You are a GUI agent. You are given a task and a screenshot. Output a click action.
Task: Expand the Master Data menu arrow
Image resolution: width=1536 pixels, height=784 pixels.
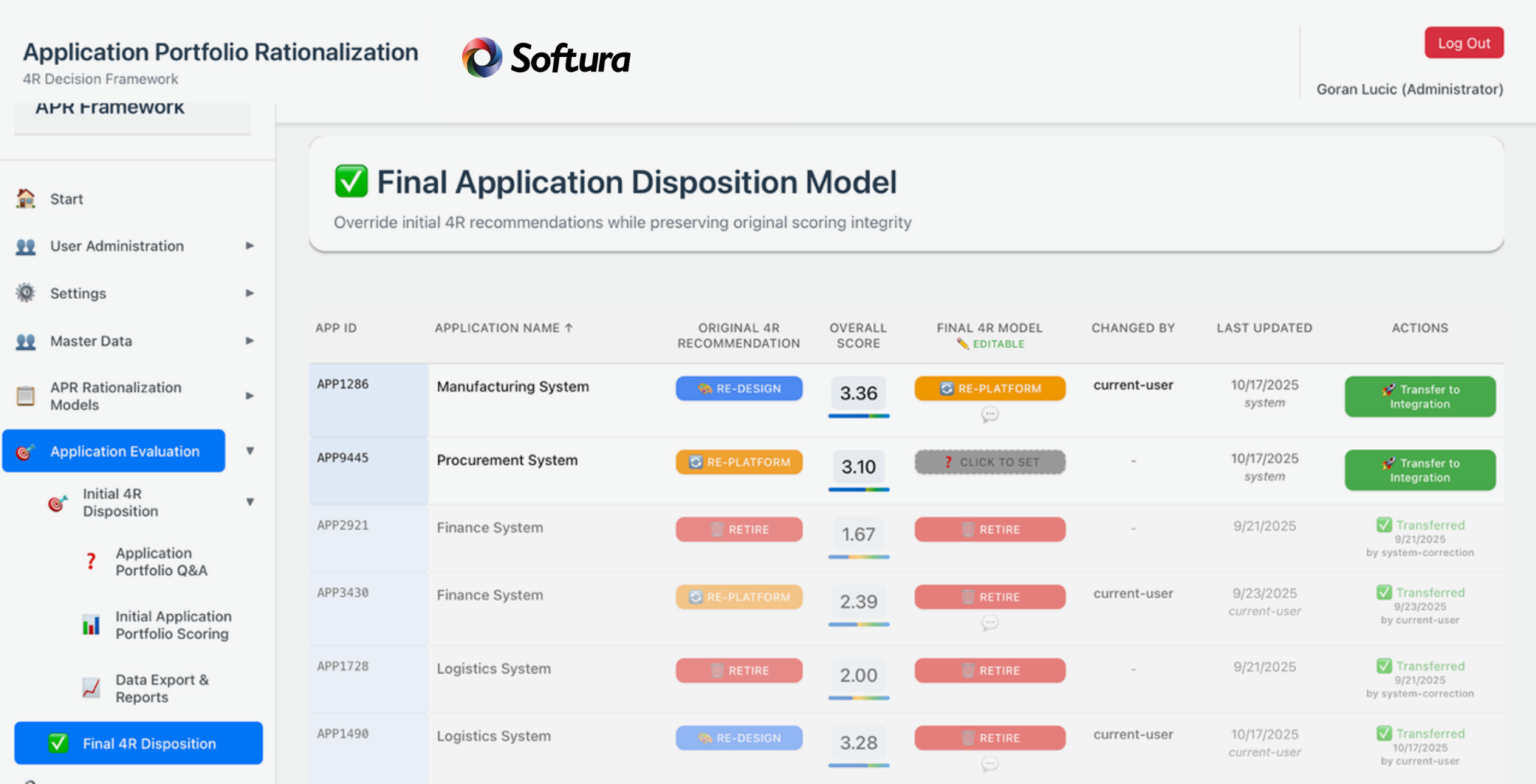250,341
